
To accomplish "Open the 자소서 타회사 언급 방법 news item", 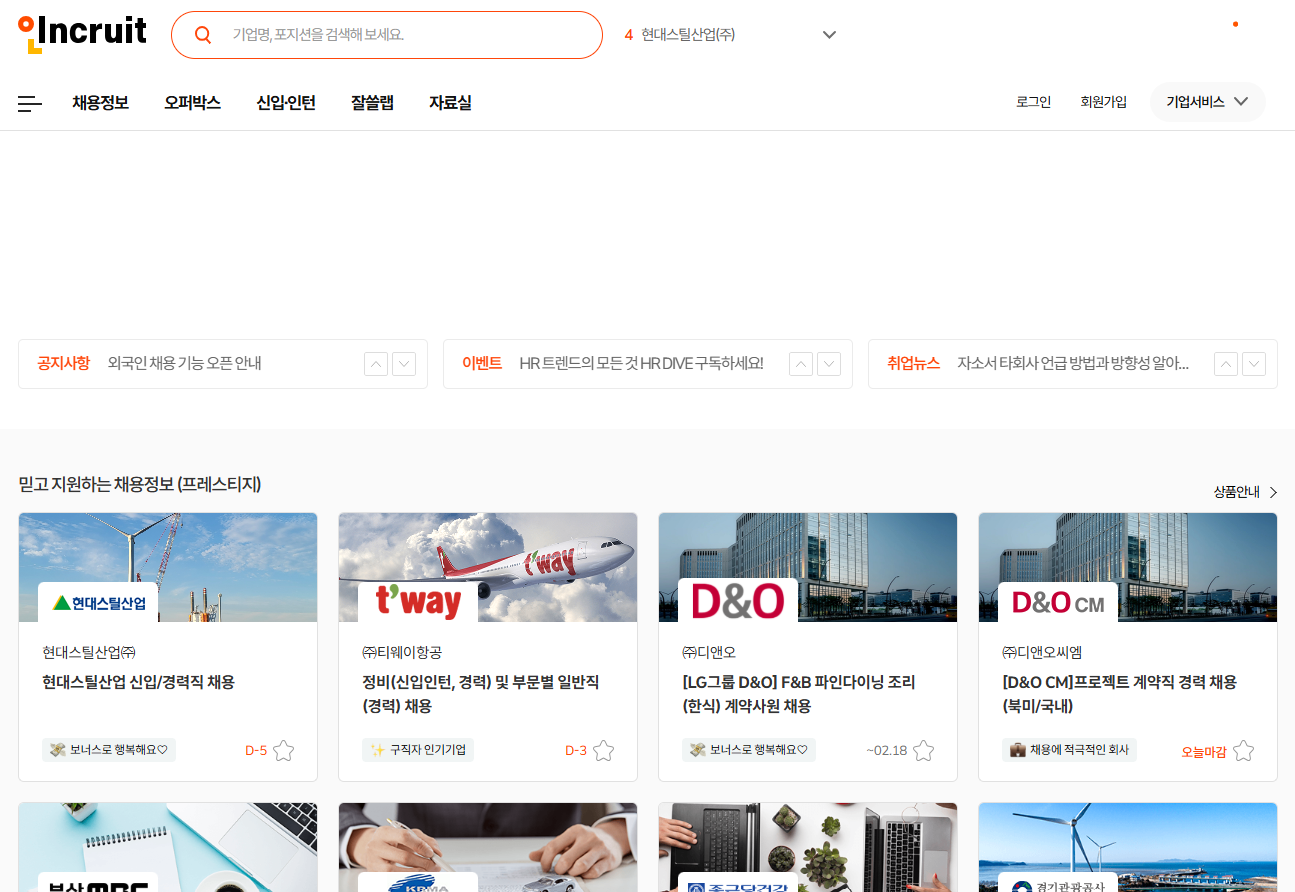I will (x=1073, y=364).
